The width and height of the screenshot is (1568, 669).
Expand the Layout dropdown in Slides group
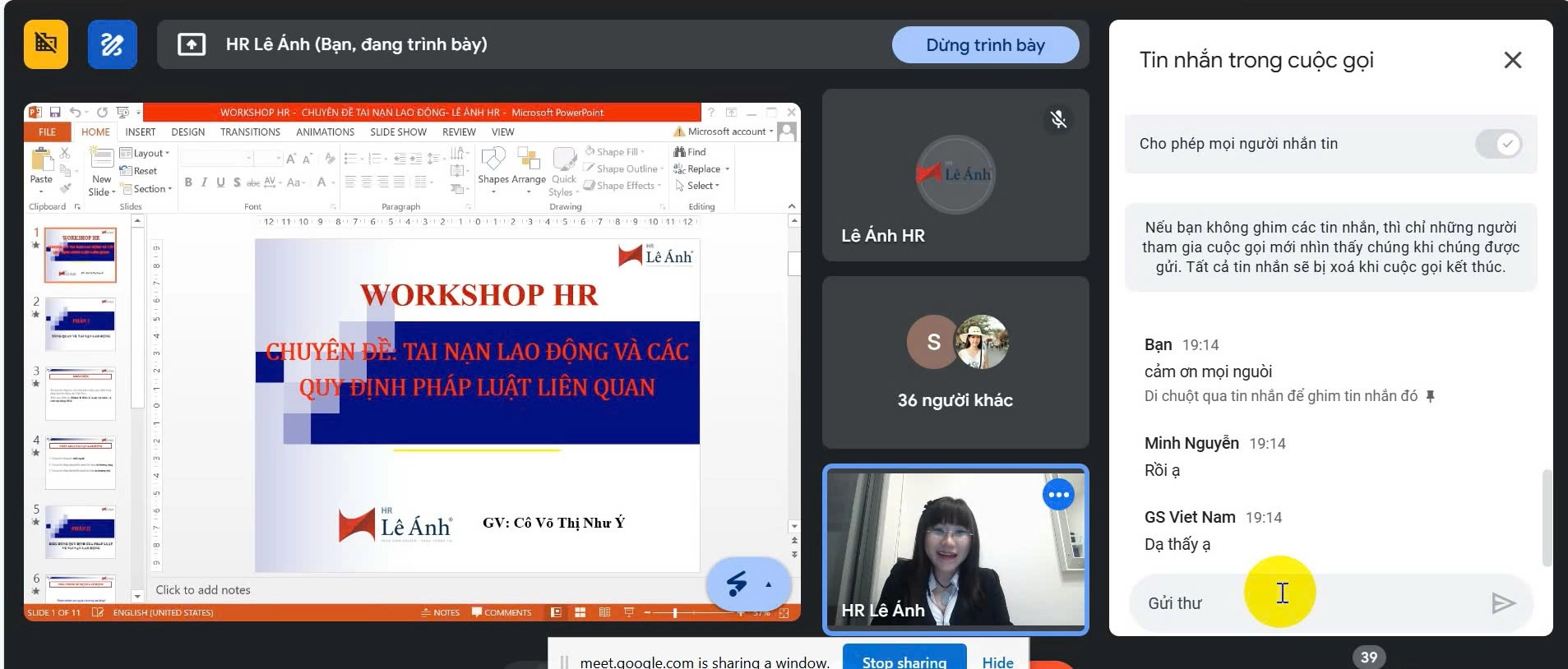coord(146,153)
